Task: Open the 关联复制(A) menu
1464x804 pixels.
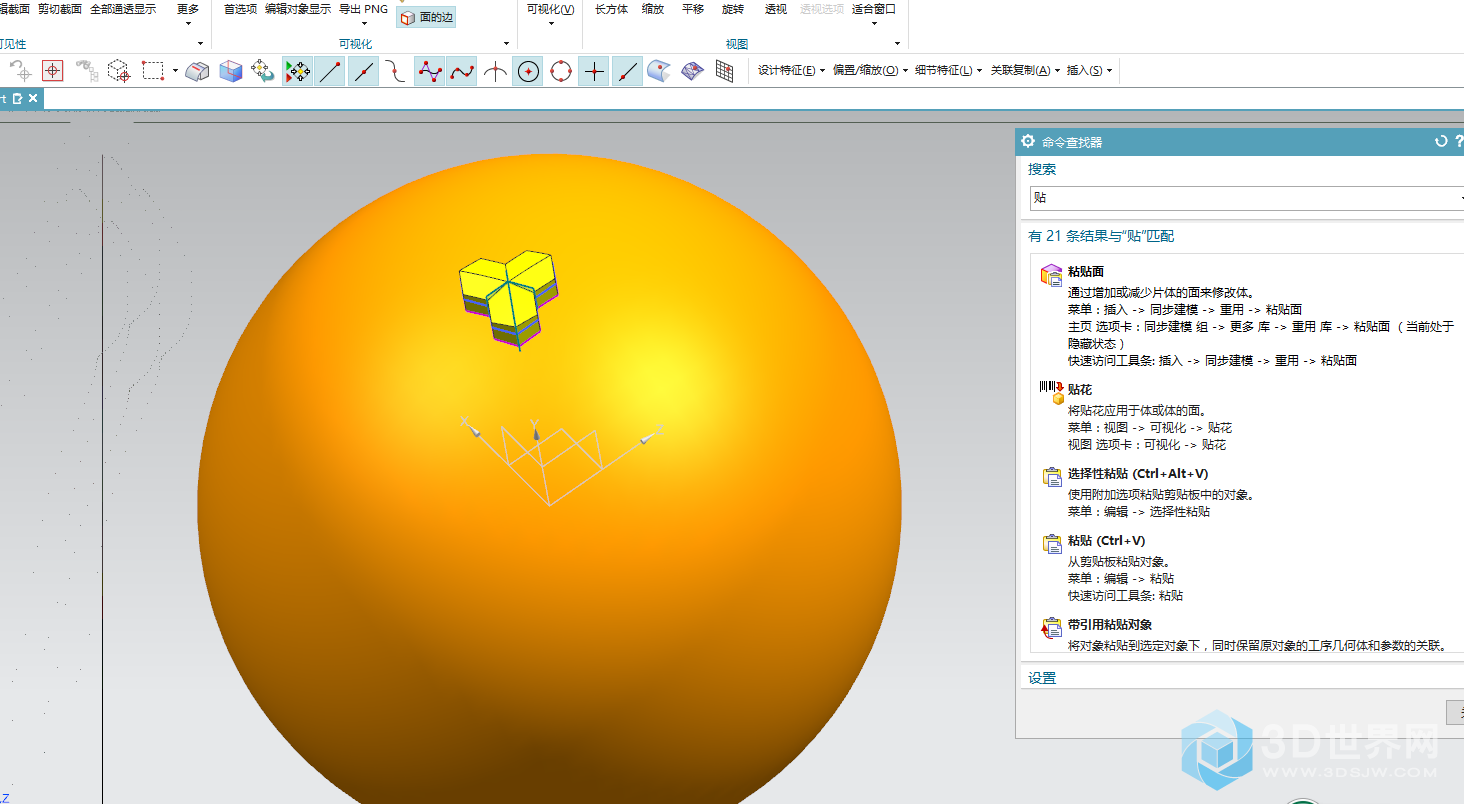Action: click(1025, 70)
